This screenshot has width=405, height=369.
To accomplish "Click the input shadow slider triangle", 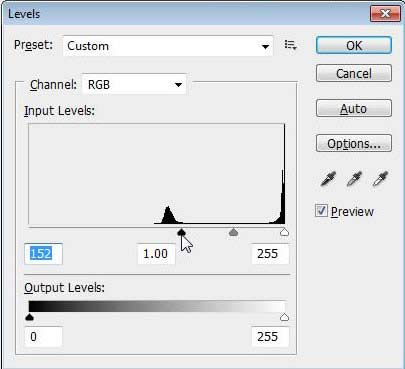I will pos(181,232).
